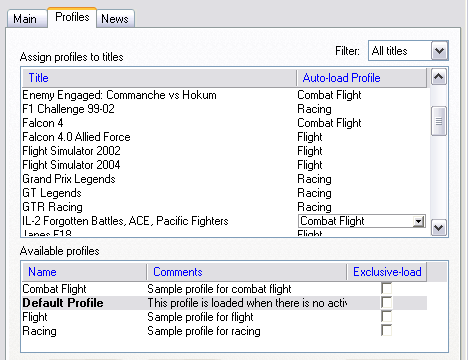Click the Exclusive-load column header
This screenshot has height=360, width=468.
click(x=387, y=272)
